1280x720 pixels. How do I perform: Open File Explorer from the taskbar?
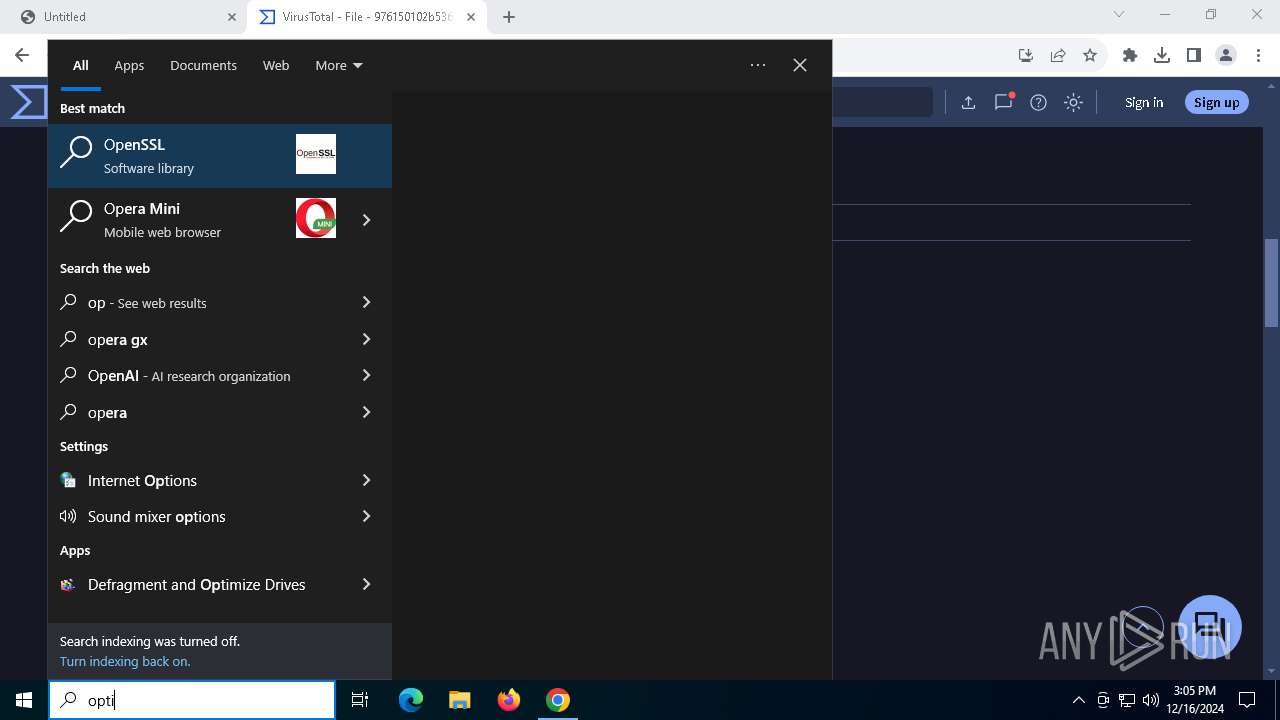pos(459,700)
